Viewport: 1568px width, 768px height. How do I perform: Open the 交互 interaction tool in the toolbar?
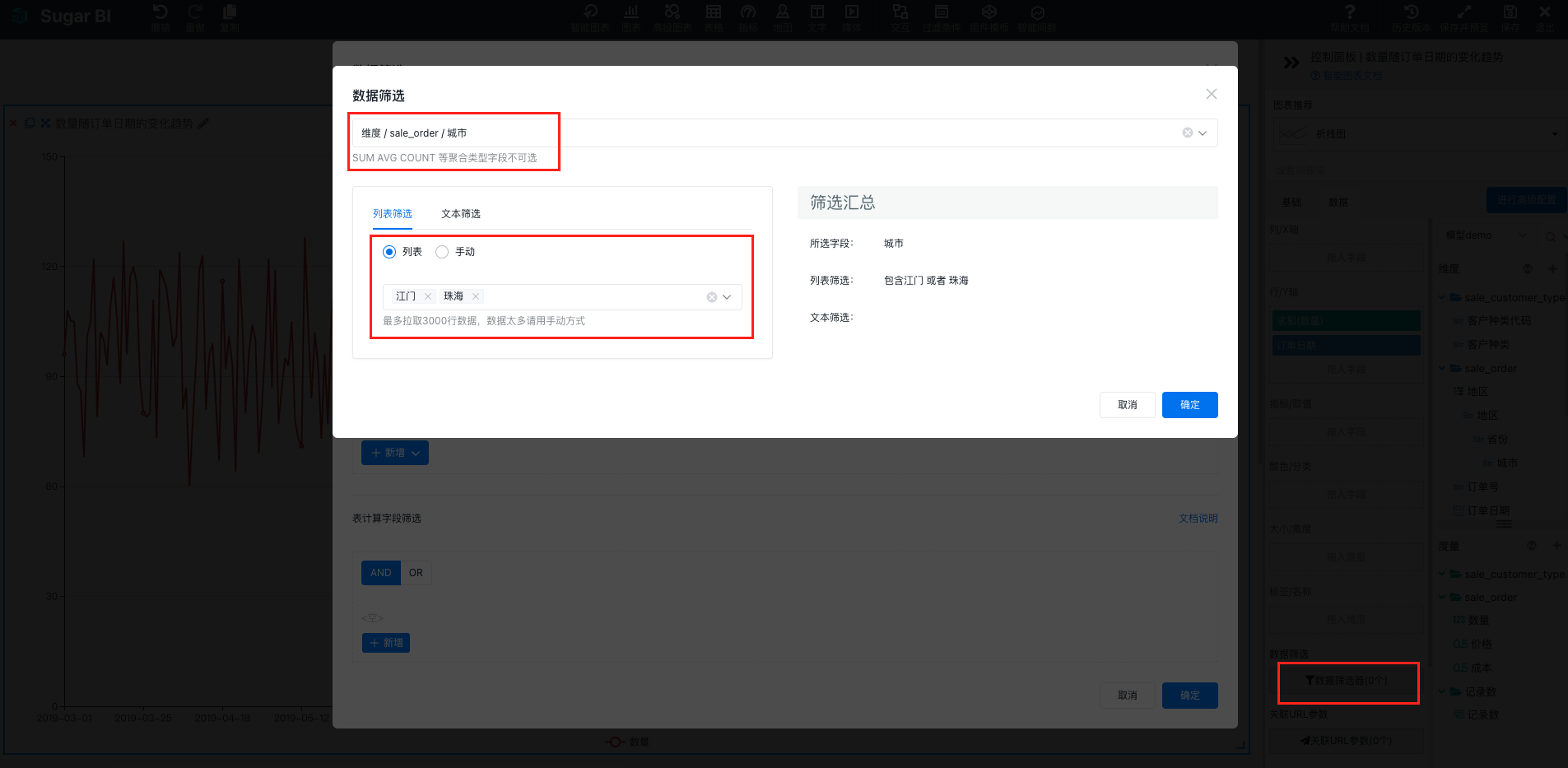900,17
